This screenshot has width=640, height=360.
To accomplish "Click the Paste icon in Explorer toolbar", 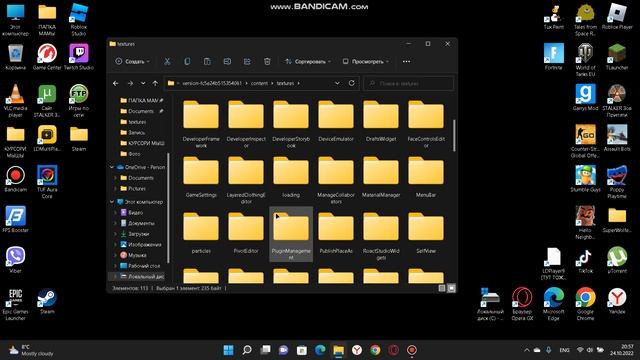I will 207,61.
